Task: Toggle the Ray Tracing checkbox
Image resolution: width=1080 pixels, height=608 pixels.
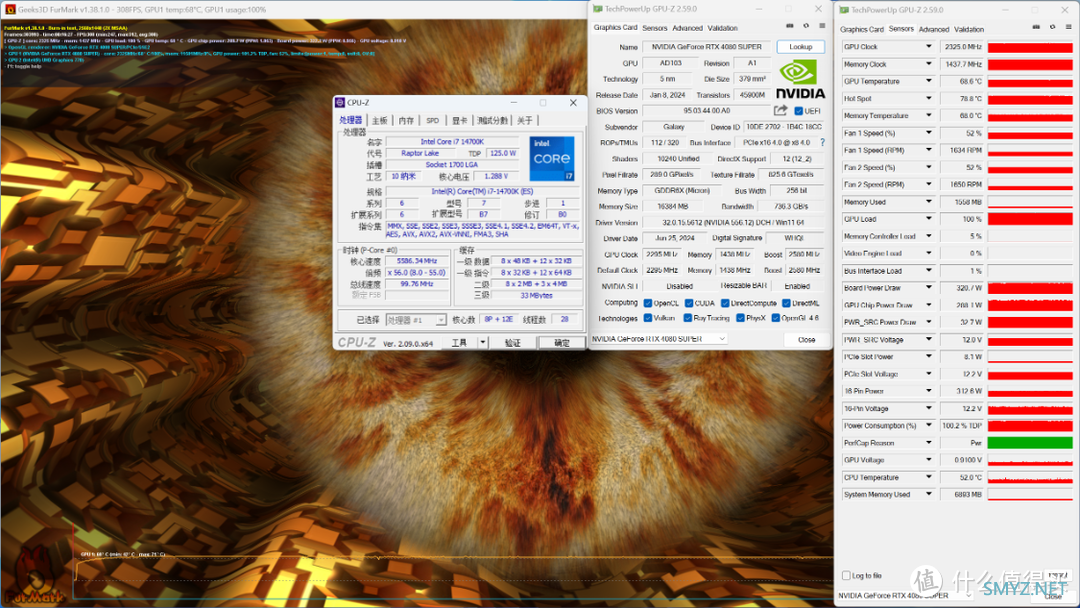Action: pos(687,318)
